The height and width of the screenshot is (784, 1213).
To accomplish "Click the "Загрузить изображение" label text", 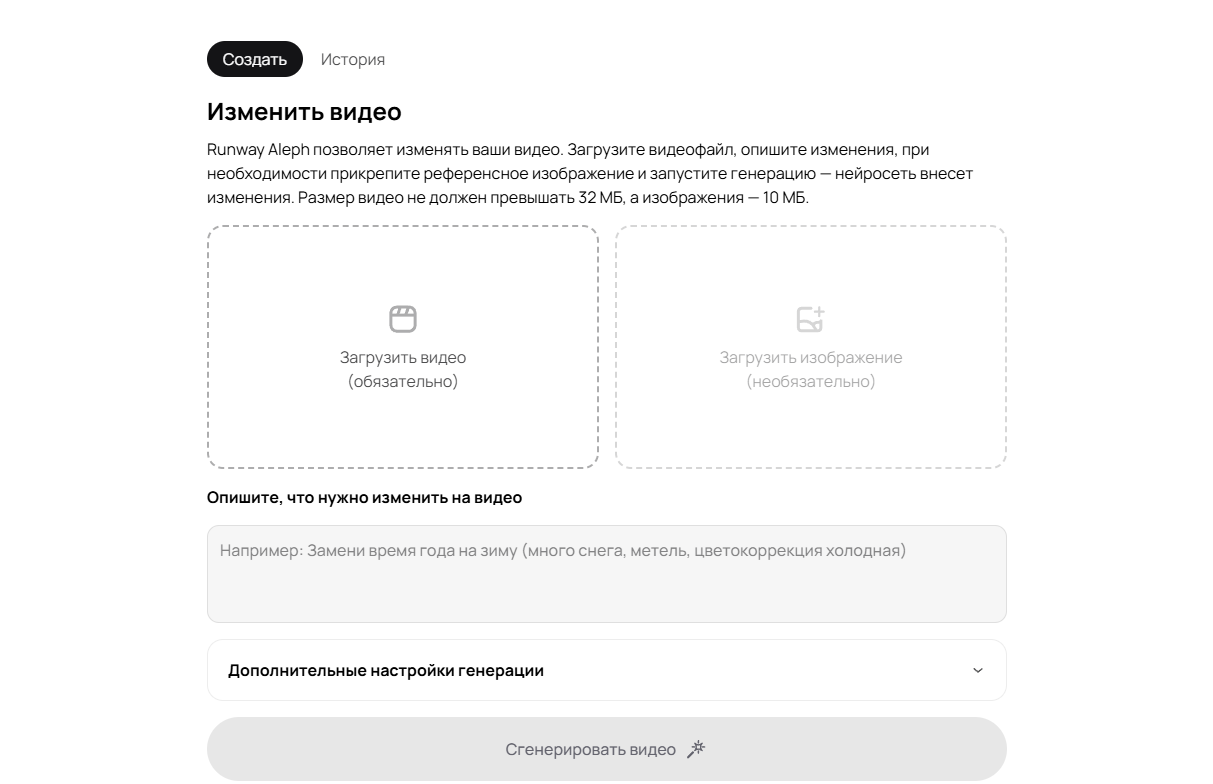I will (x=810, y=357).
